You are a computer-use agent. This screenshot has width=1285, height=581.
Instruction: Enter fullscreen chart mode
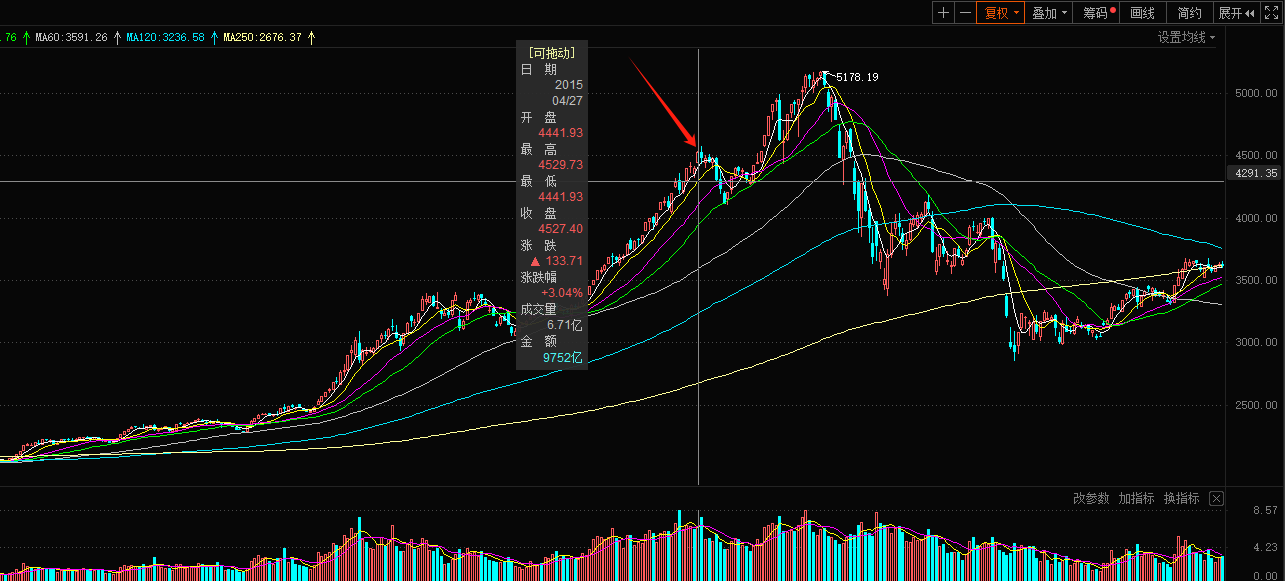[x=1272, y=13]
